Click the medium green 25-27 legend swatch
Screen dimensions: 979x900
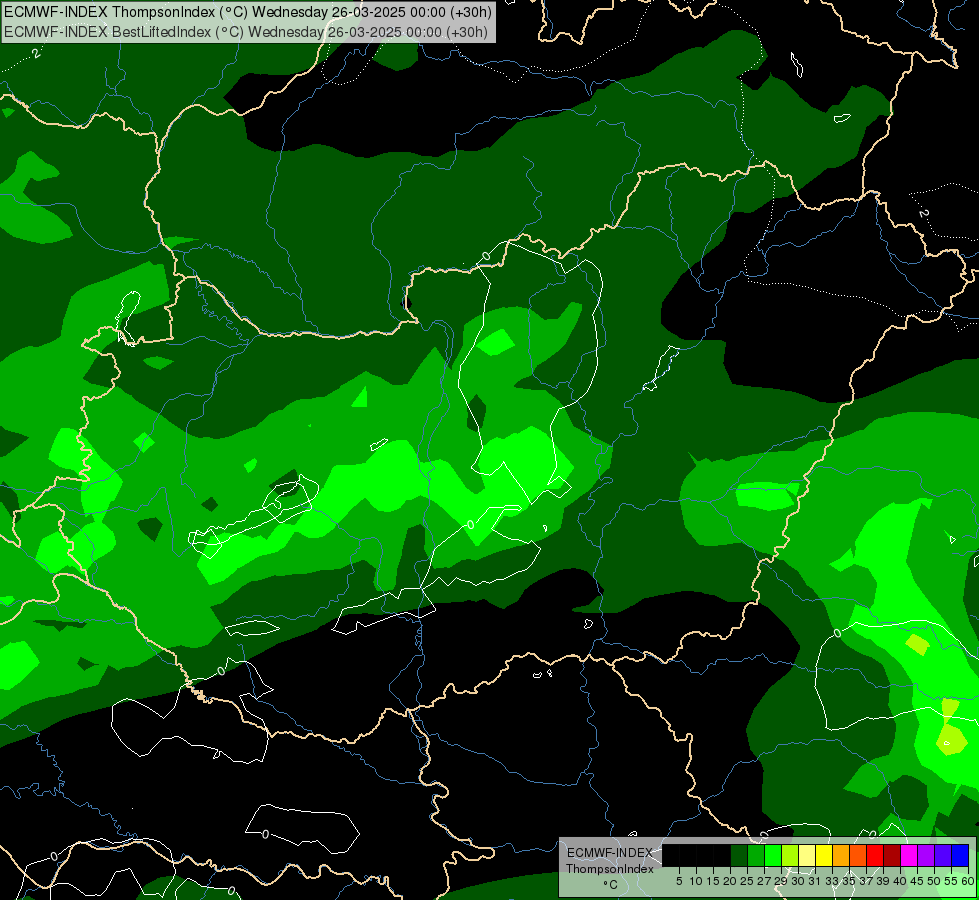(x=756, y=855)
